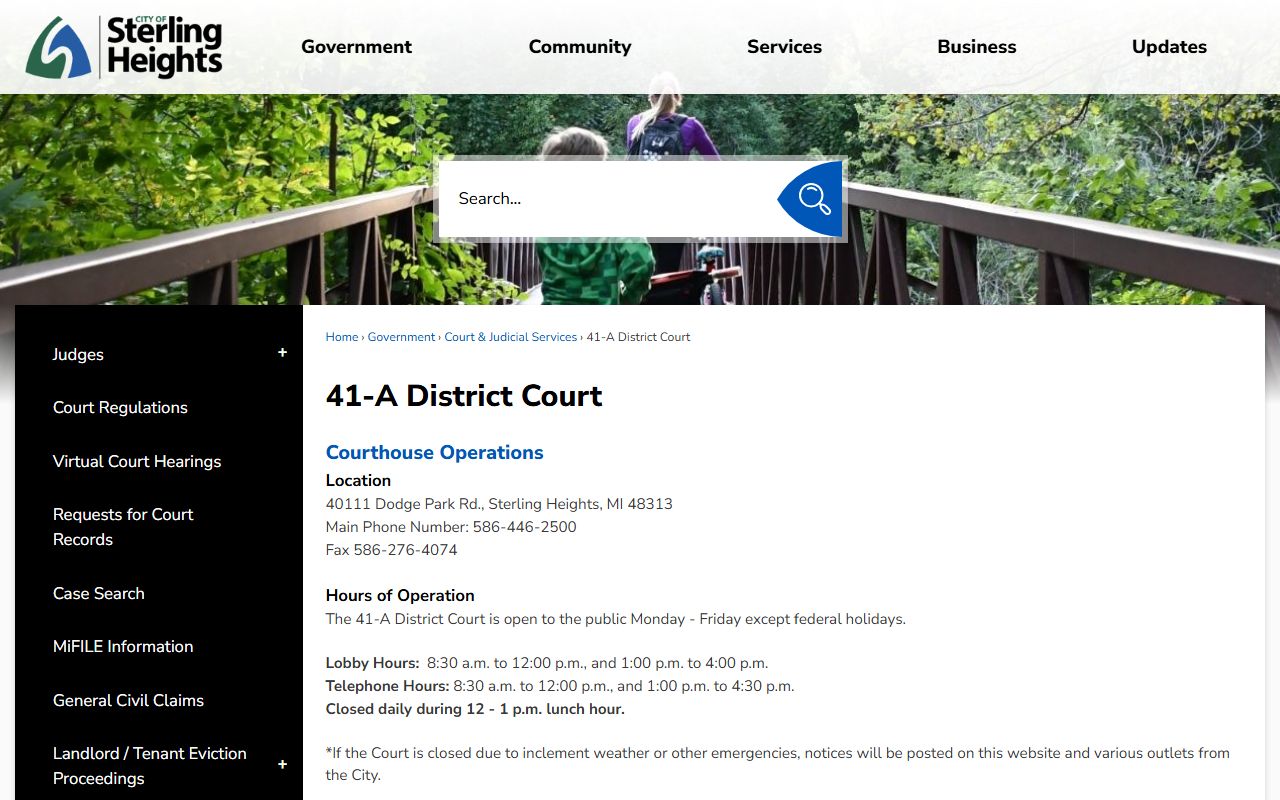This screenshot has width=1280, height=800.
Task: Expand the Judges submenu plus sign
Action: click(282, 353)
